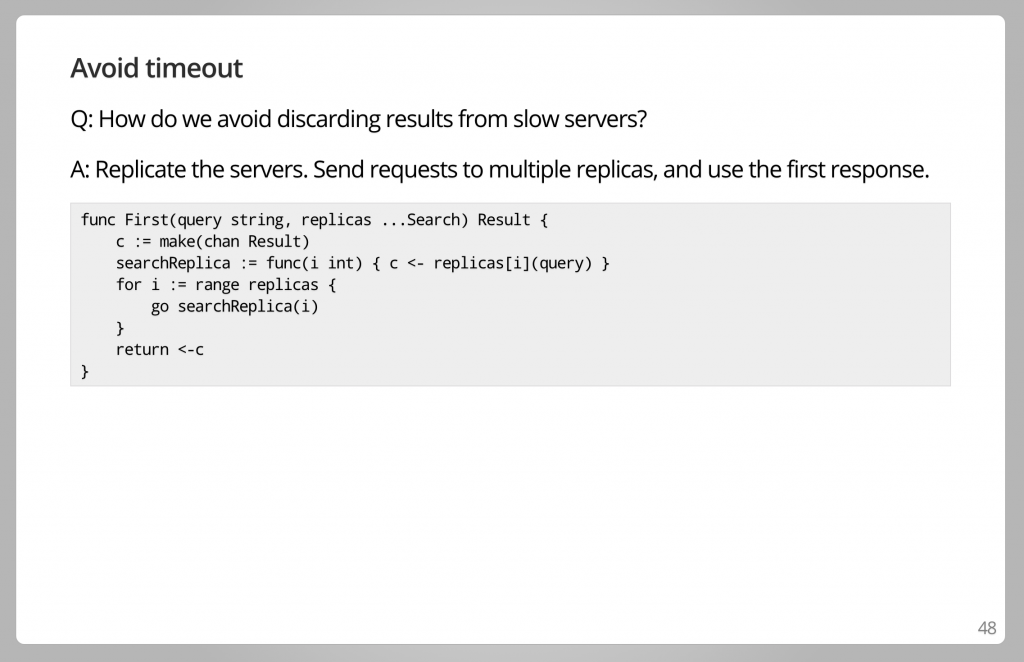Click the "c := make(chan Result)" code line
The height and width of the screenshot is (662, 1024).
pyautogui.click(x=213, y=241)
